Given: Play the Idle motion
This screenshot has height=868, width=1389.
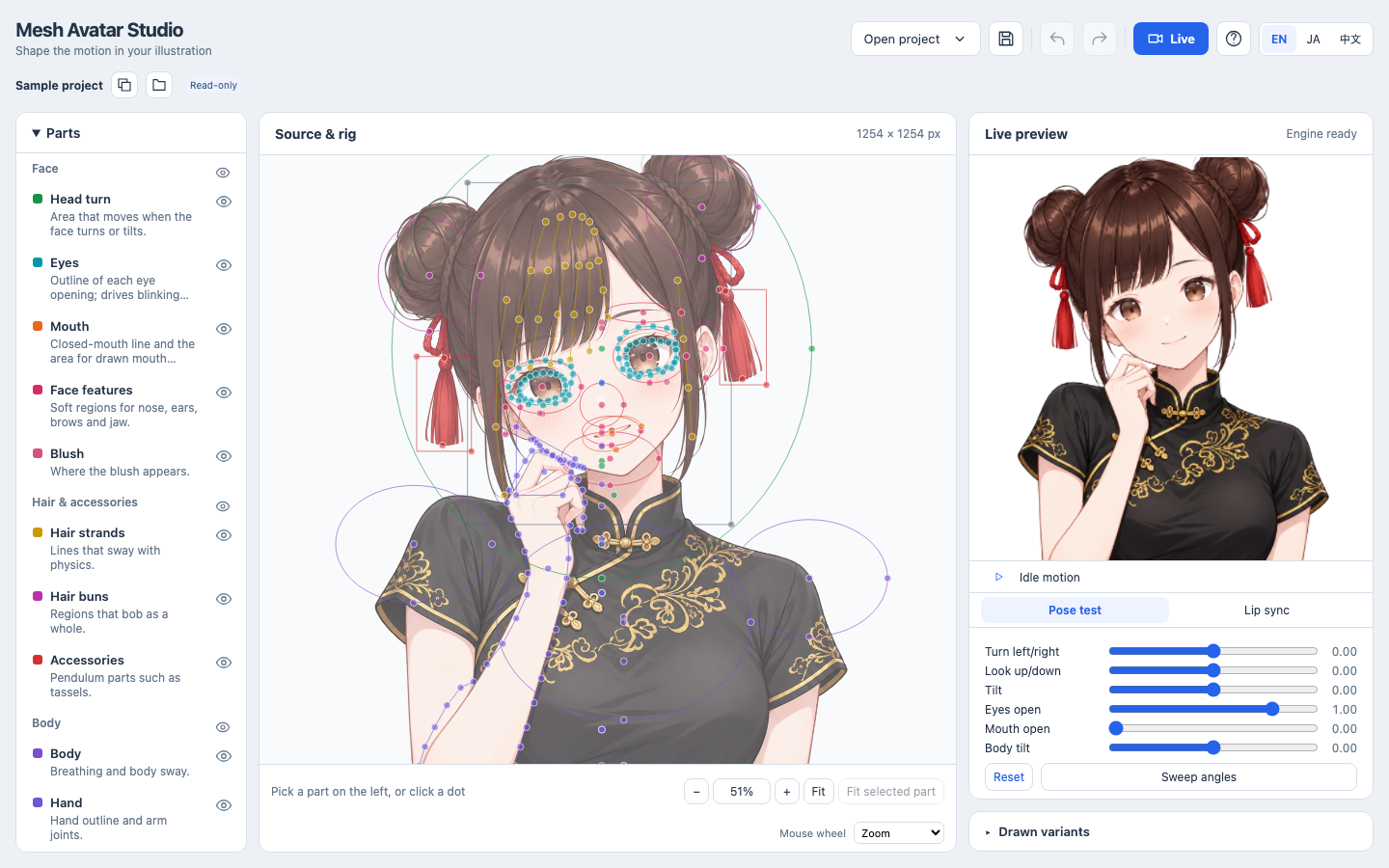Looking at the screenshot, I should tap(998, 577).
